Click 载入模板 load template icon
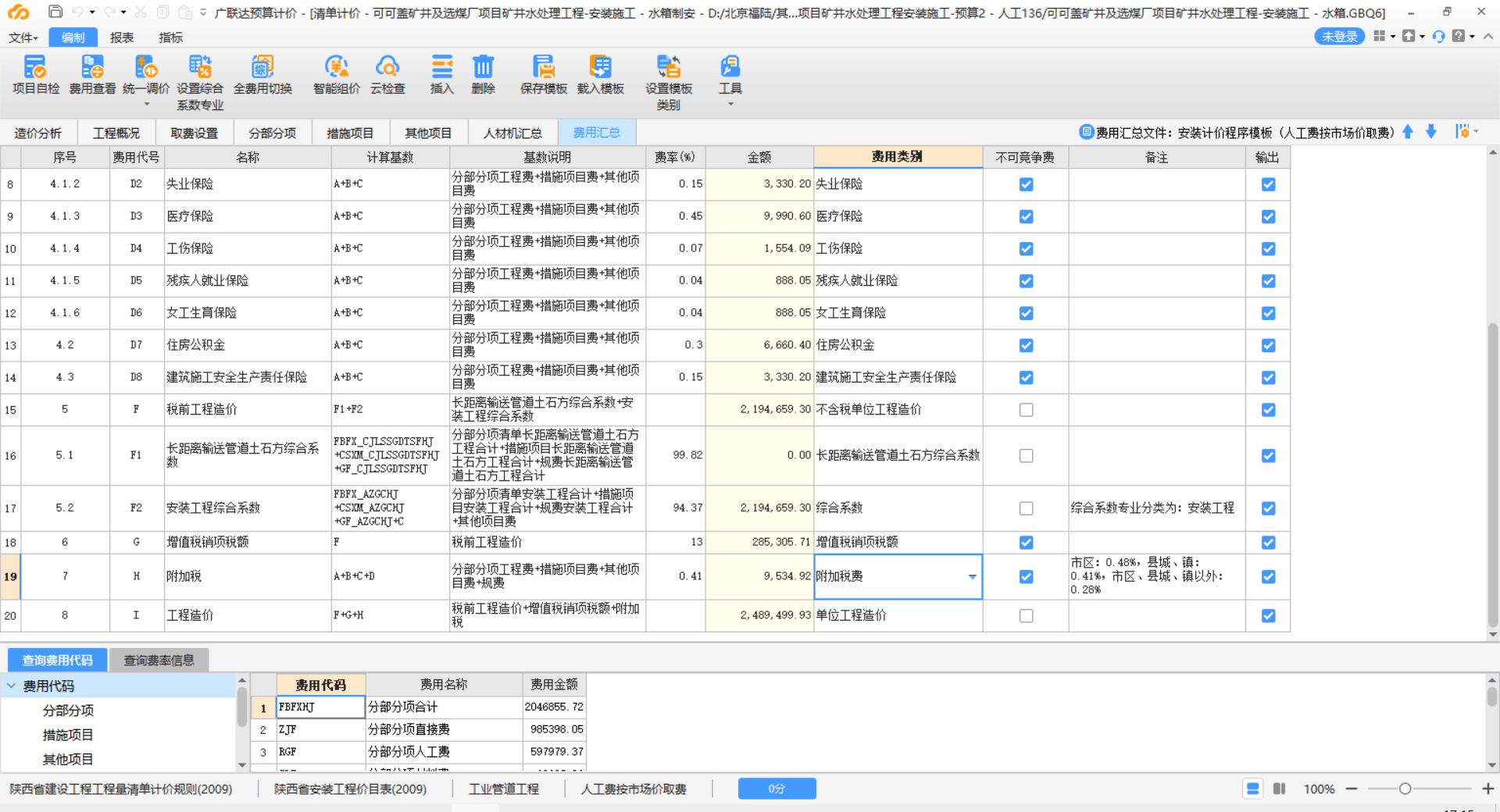Viewport: 1500px width, 812px height. click(600, 66)
